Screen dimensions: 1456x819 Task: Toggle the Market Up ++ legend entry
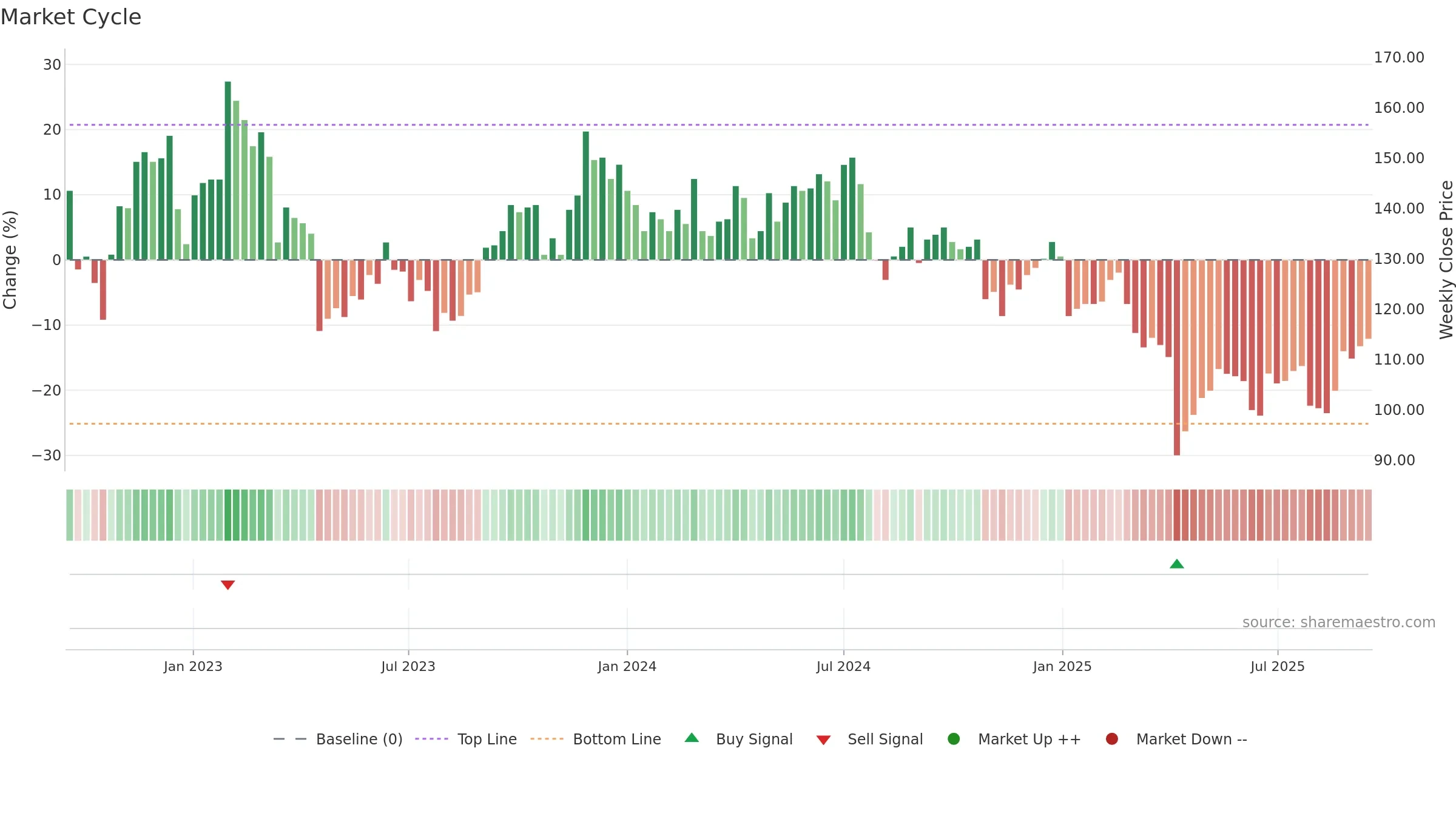pyautogui.click(x=1014, y=739)
